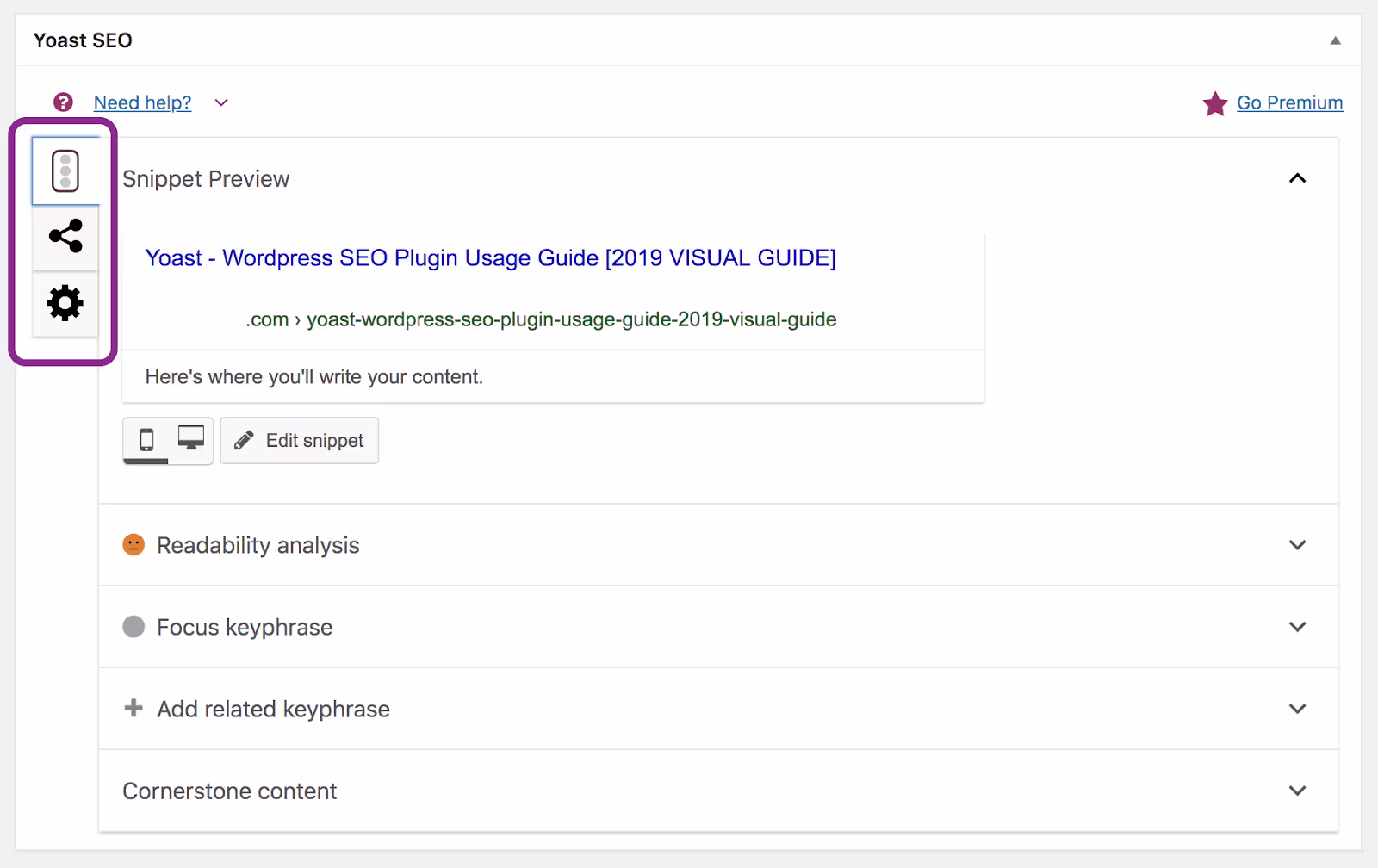Image resolution: width=1378 pixels, height=868 pixels.
Task: Collapse the Snippet Preview section chevron
Action: pyautogui.click(x=1297, y=178)
